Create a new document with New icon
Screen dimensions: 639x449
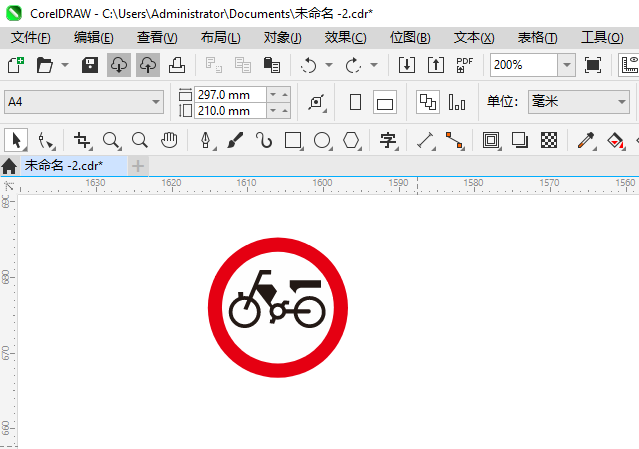[15, 65]
